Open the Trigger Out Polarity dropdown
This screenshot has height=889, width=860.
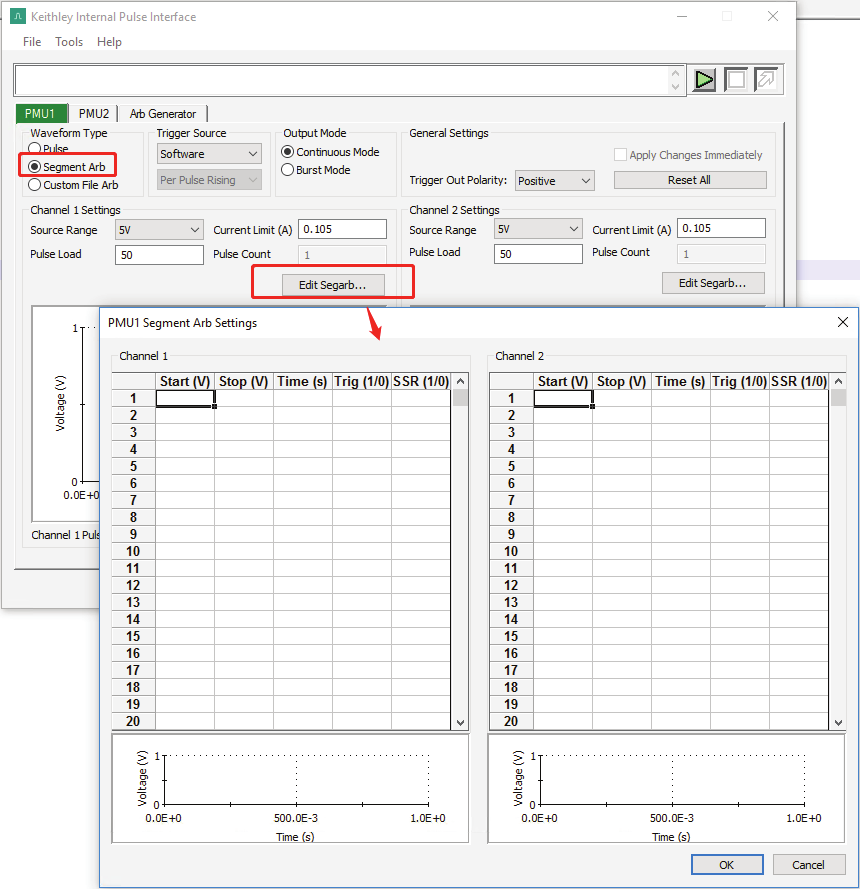pyautogui.click(x=554, y=181)
